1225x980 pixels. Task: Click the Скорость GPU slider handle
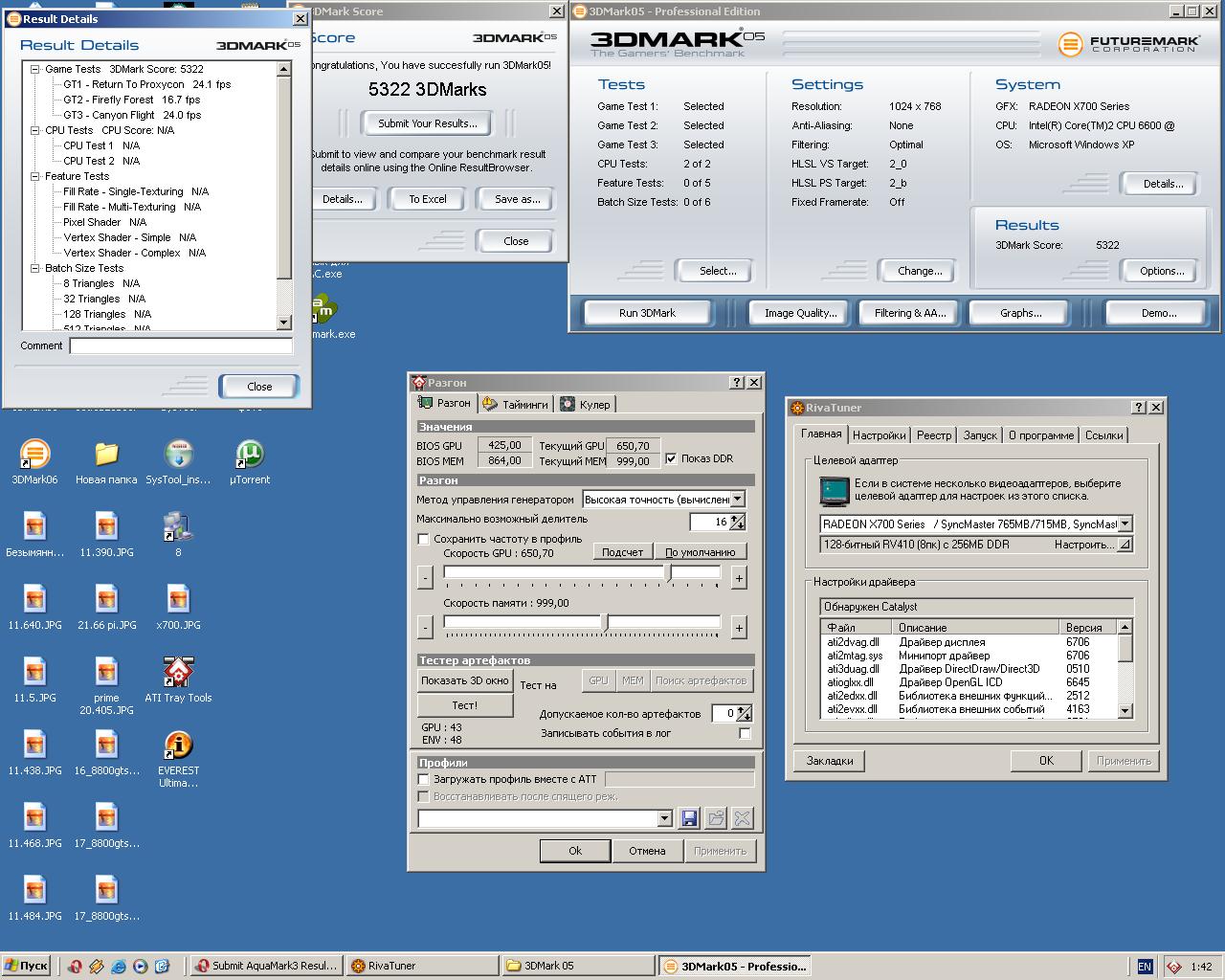(x=670, y=572)
